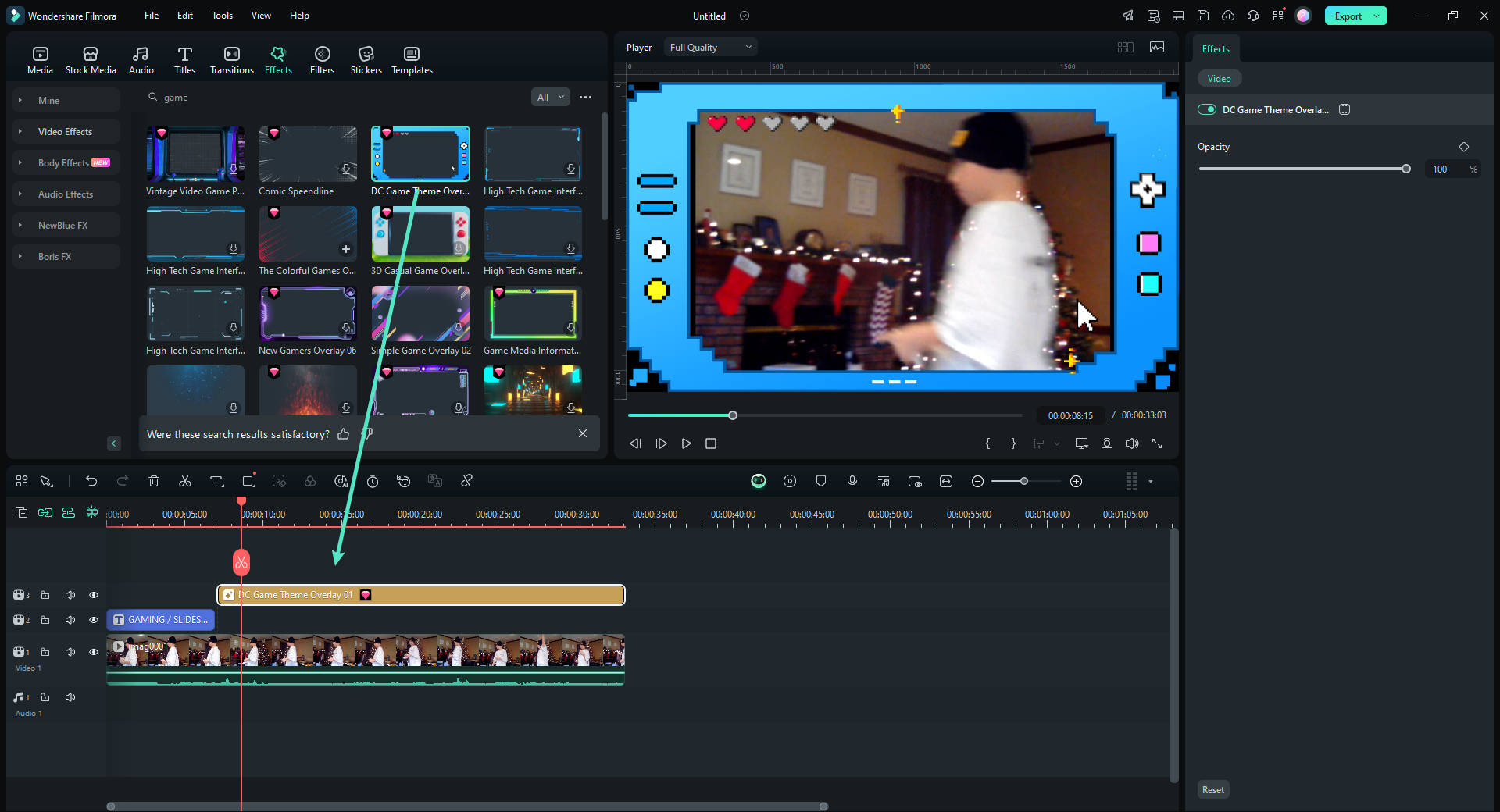Zoom in the timeline with plus button
This screenshot has height=812, width=1500.
(1076, 481)
